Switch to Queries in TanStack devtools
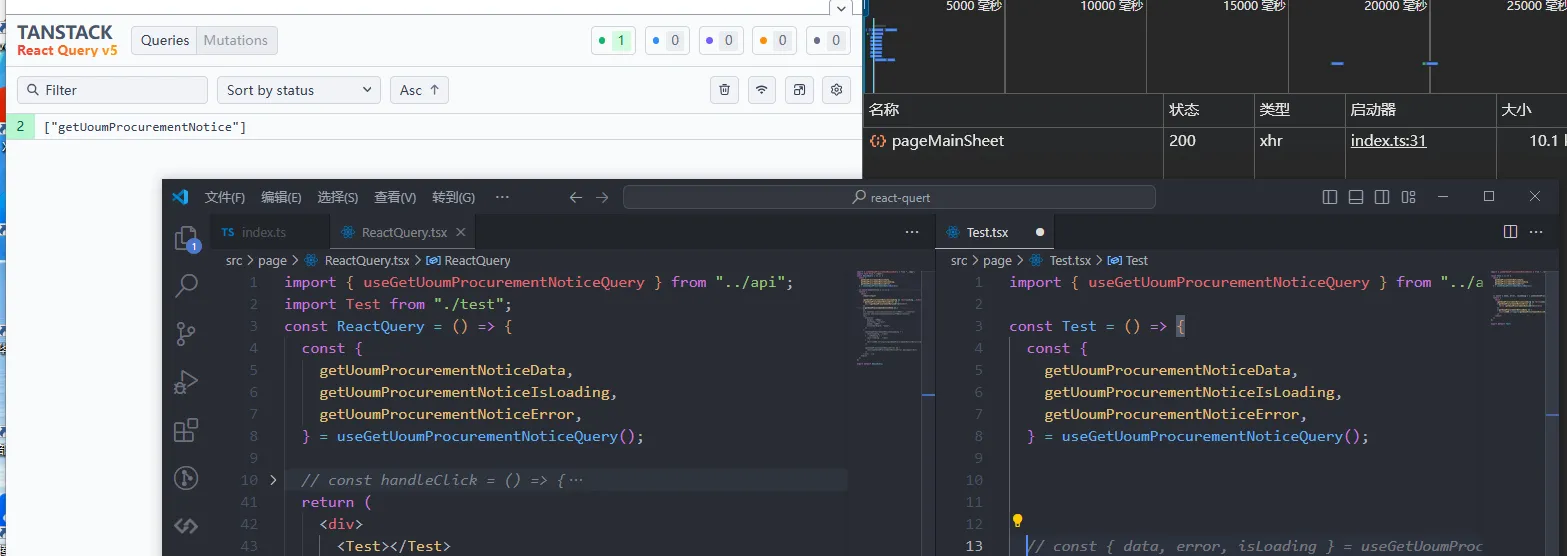Screen dimensions: 1567x556 point(165,40)
